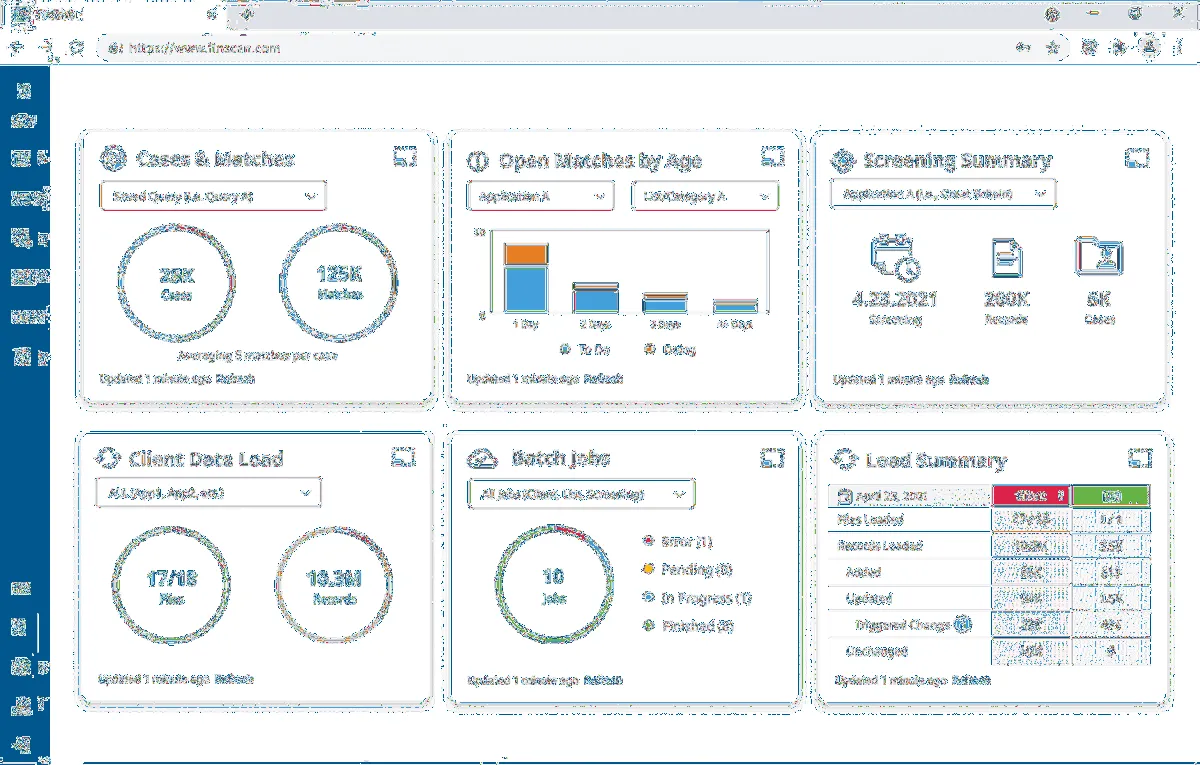This screenshot has width=1200, height=765.
Task: Open the Application A dropdown in Open Matches
Action: click(540, 196)
